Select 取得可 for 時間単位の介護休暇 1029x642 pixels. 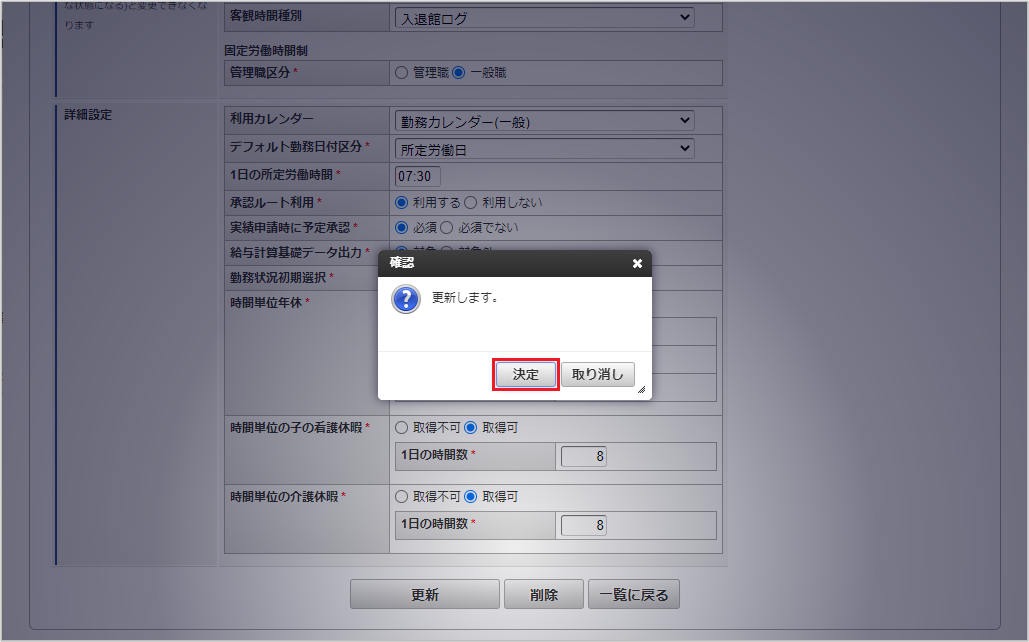coord(471,497)
